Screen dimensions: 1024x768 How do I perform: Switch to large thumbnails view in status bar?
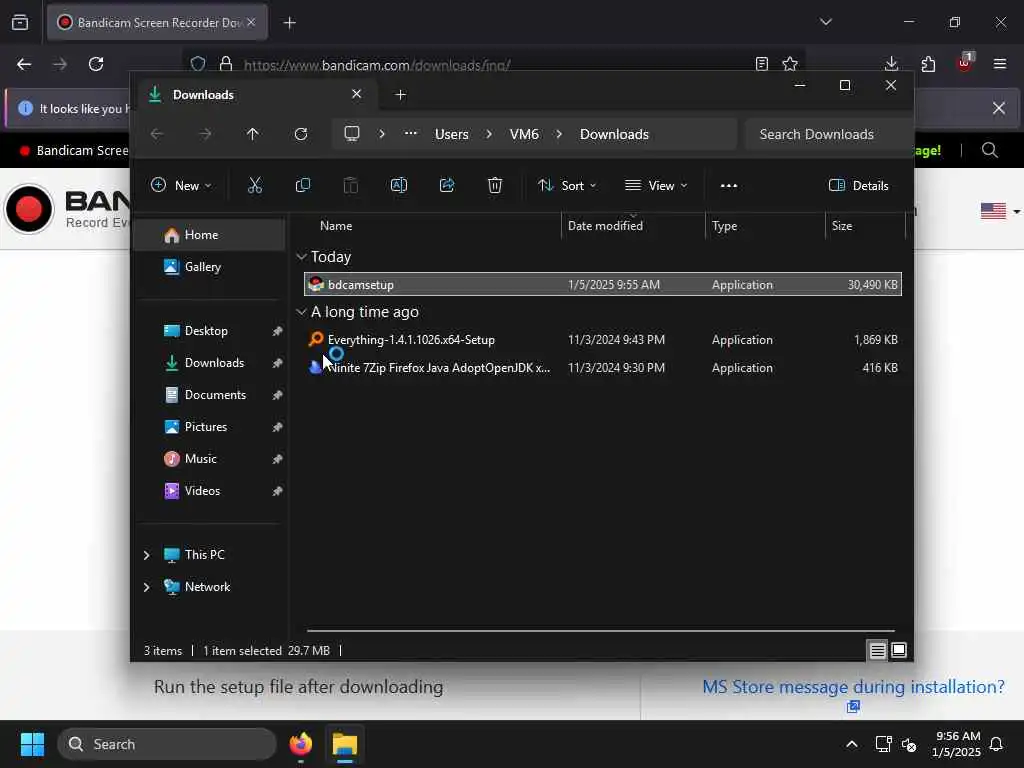pos(899,650)
